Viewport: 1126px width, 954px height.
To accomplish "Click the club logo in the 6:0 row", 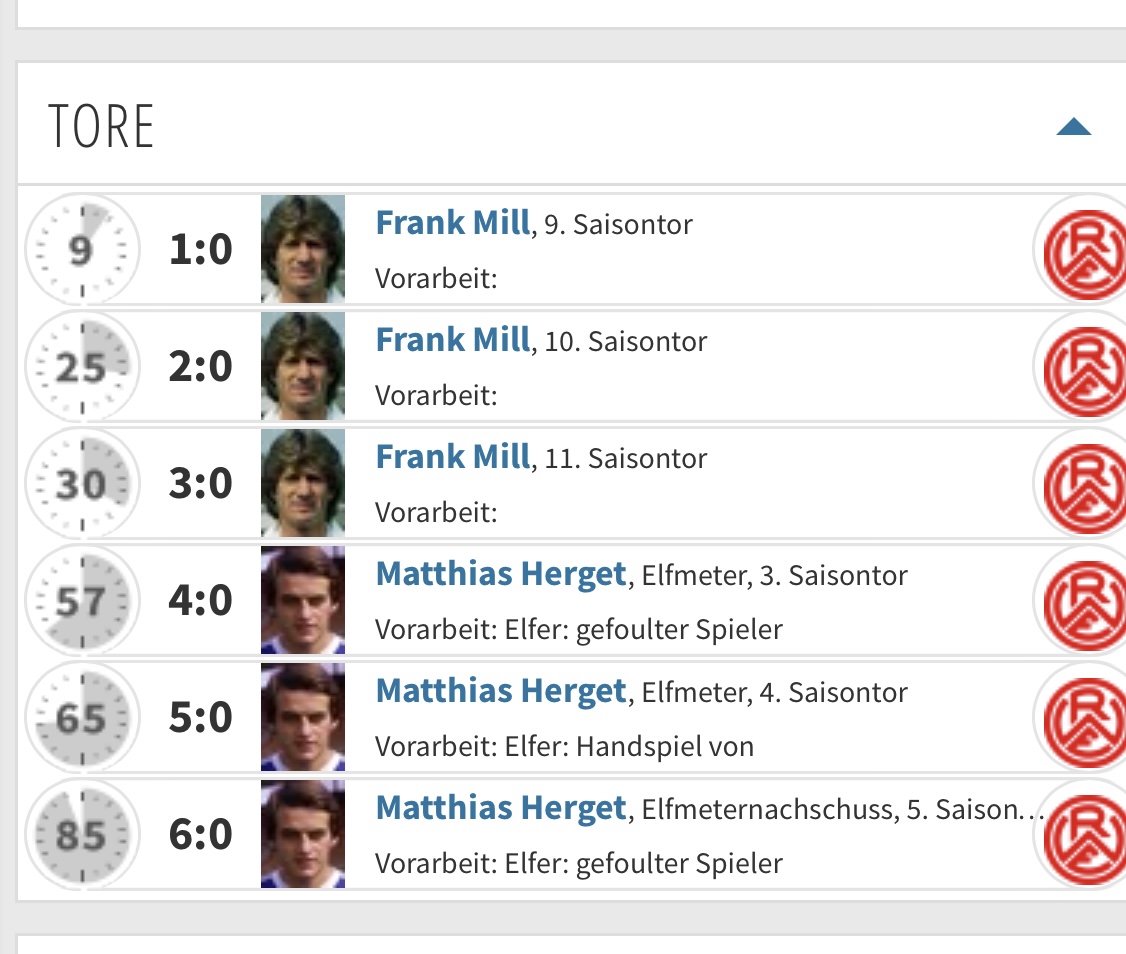I will (1081, 834).
